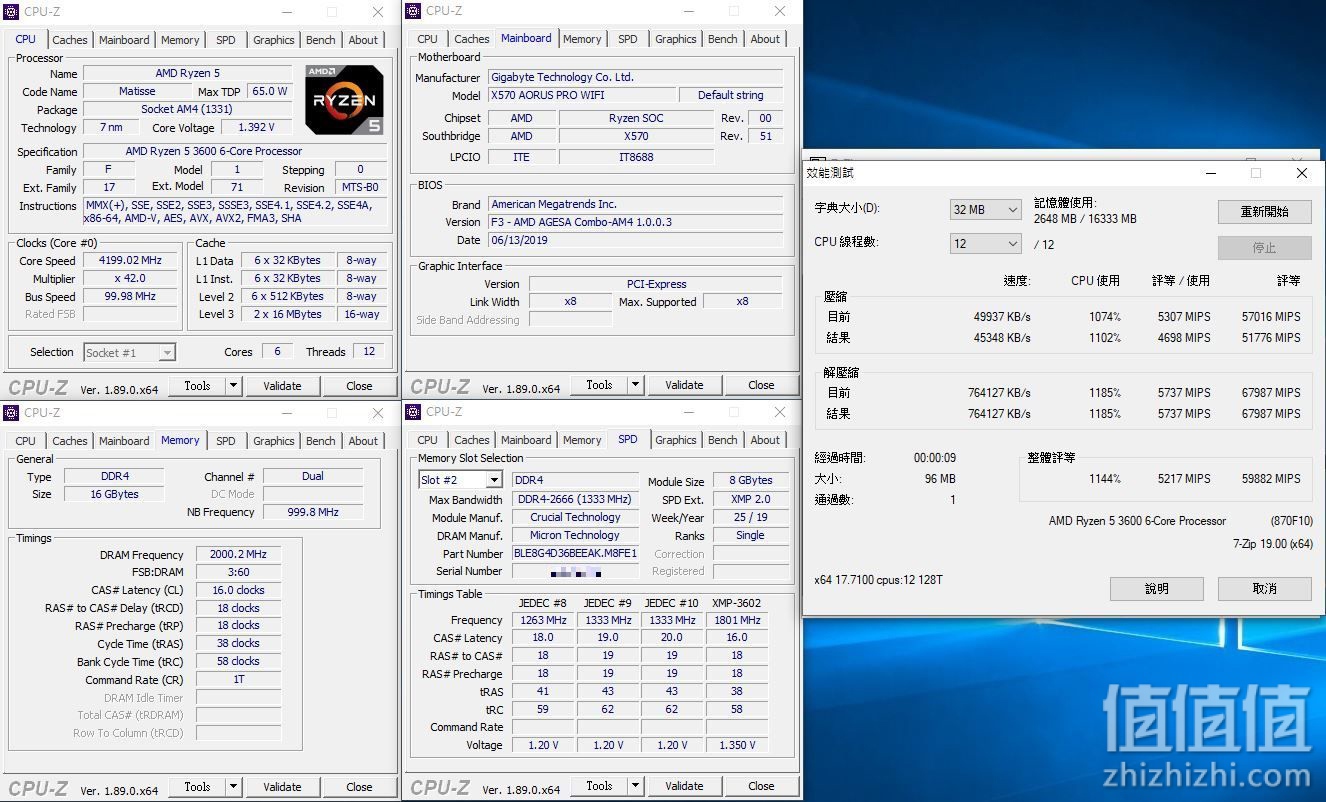Click Close button in the Memory window
The image size is (1326, 802).
coord(359,786)
